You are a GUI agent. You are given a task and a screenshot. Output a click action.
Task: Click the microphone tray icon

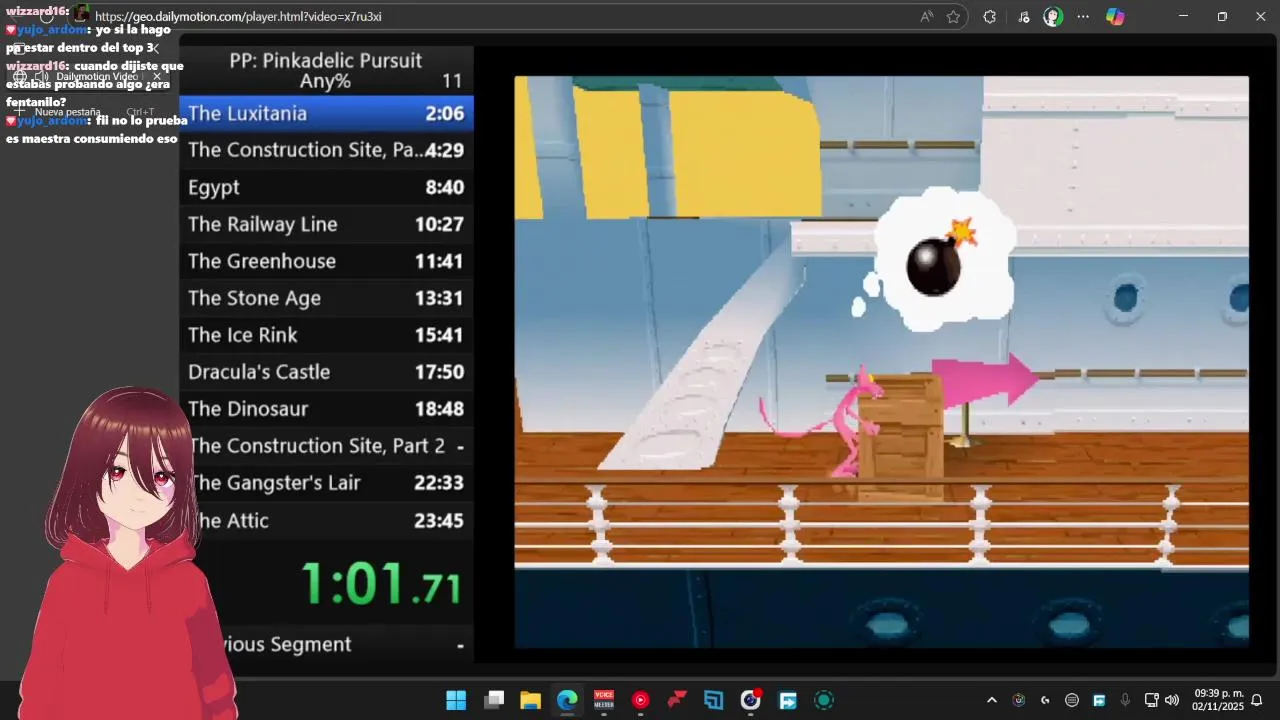pos(1125,700)
